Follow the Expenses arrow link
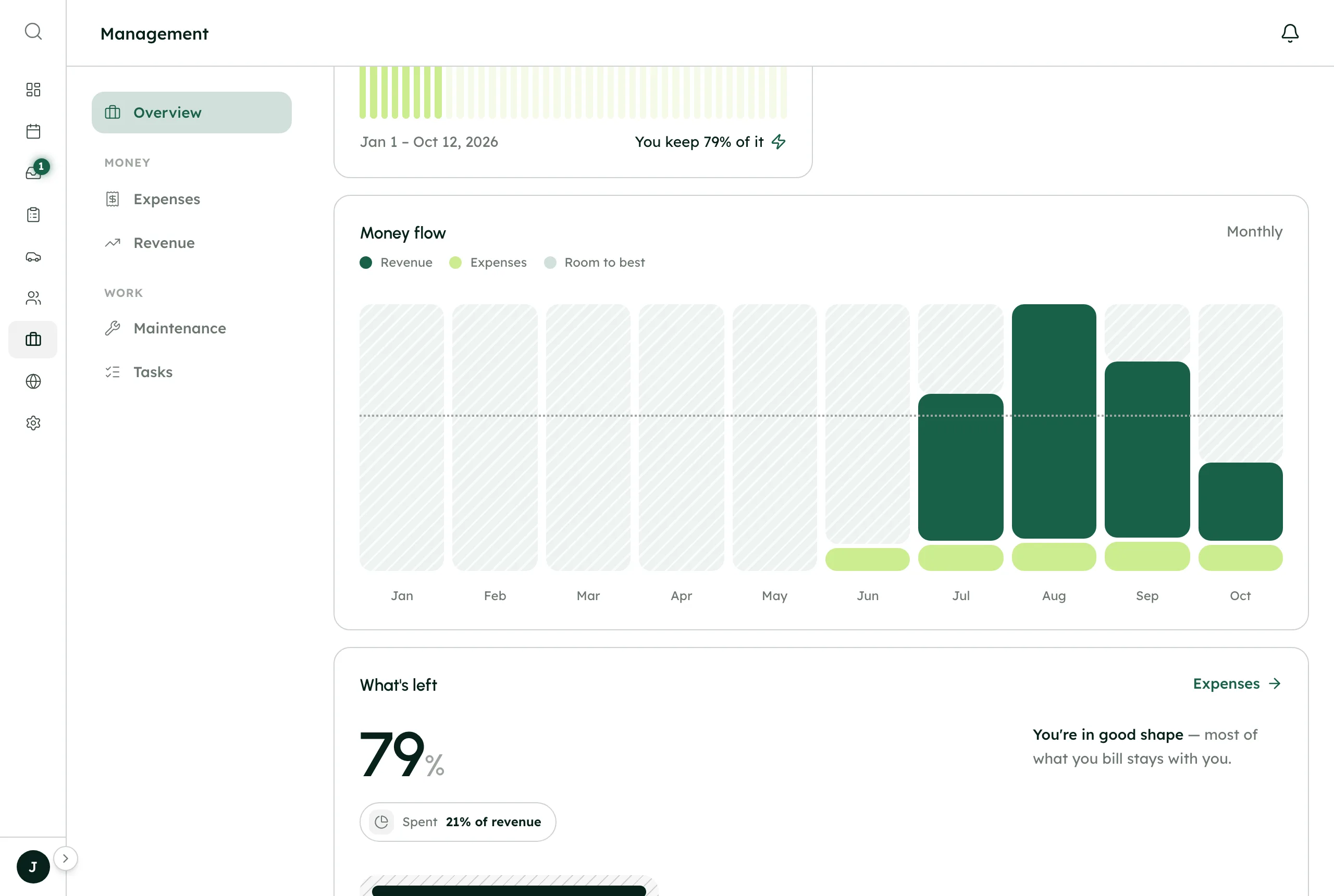The image size is (1334, 896). [1237, 683]
